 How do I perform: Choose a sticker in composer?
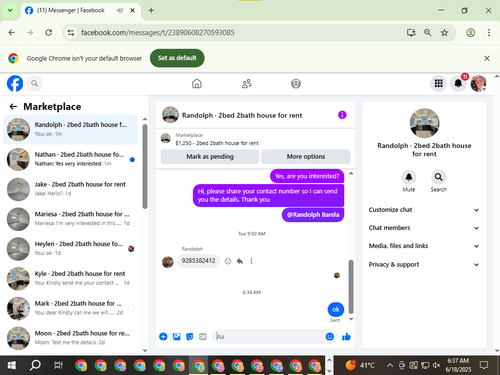click(190, 337)
